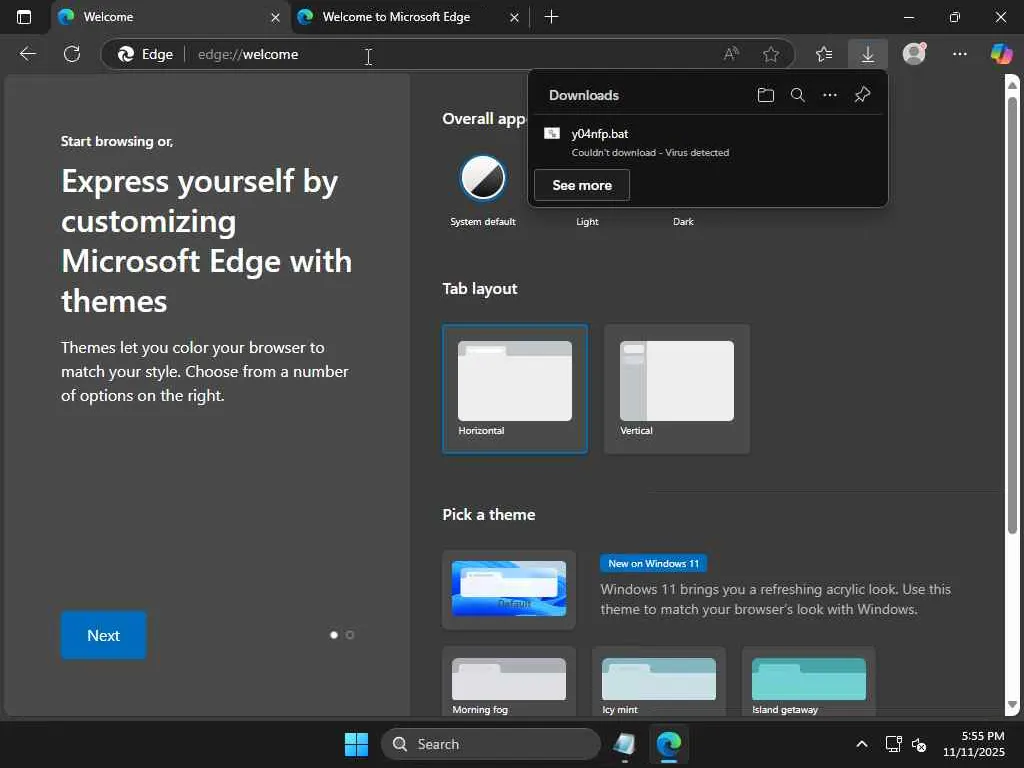The image size is (1024, 768).
Task: Launch the Copilot icon
Action: 1001,54
